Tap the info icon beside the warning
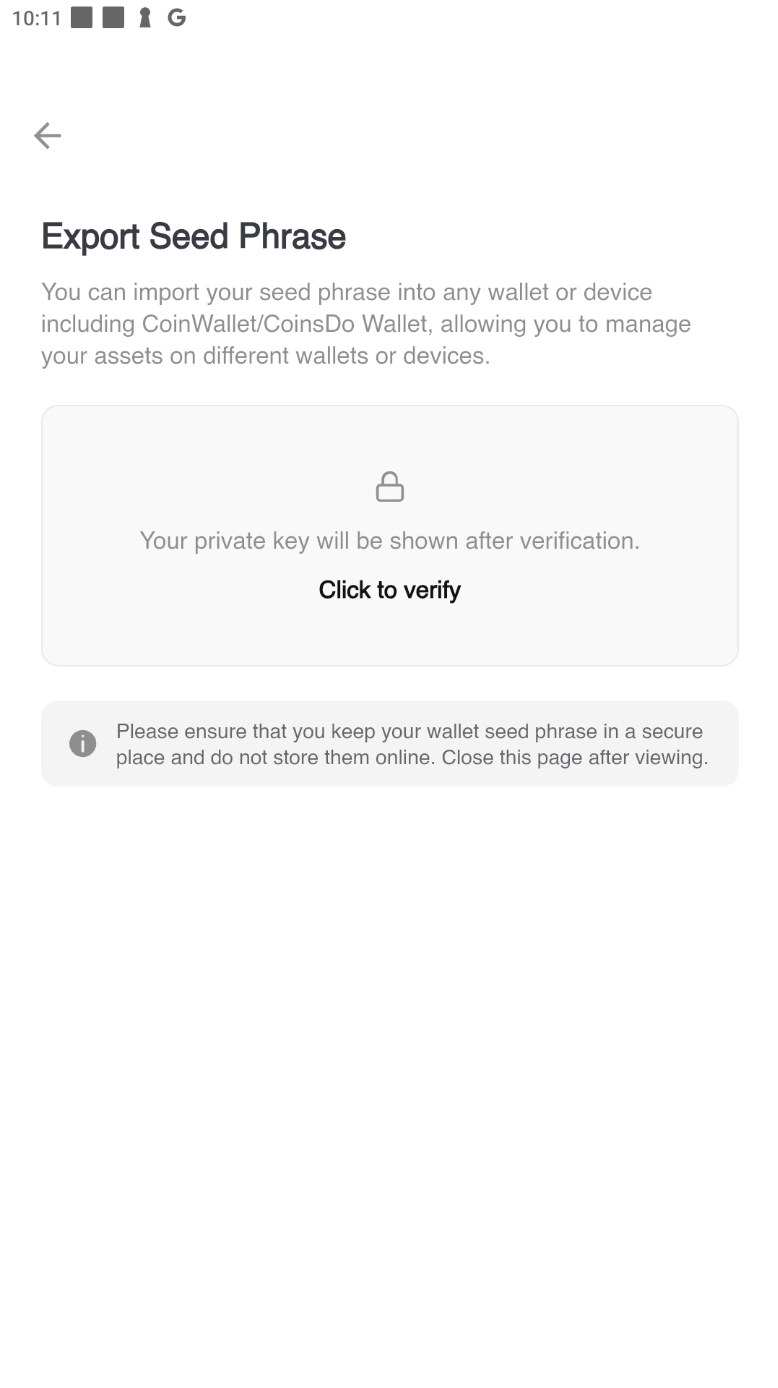Image resolution: width=778 pixels, height=1388 pixels. click(82, 744)
